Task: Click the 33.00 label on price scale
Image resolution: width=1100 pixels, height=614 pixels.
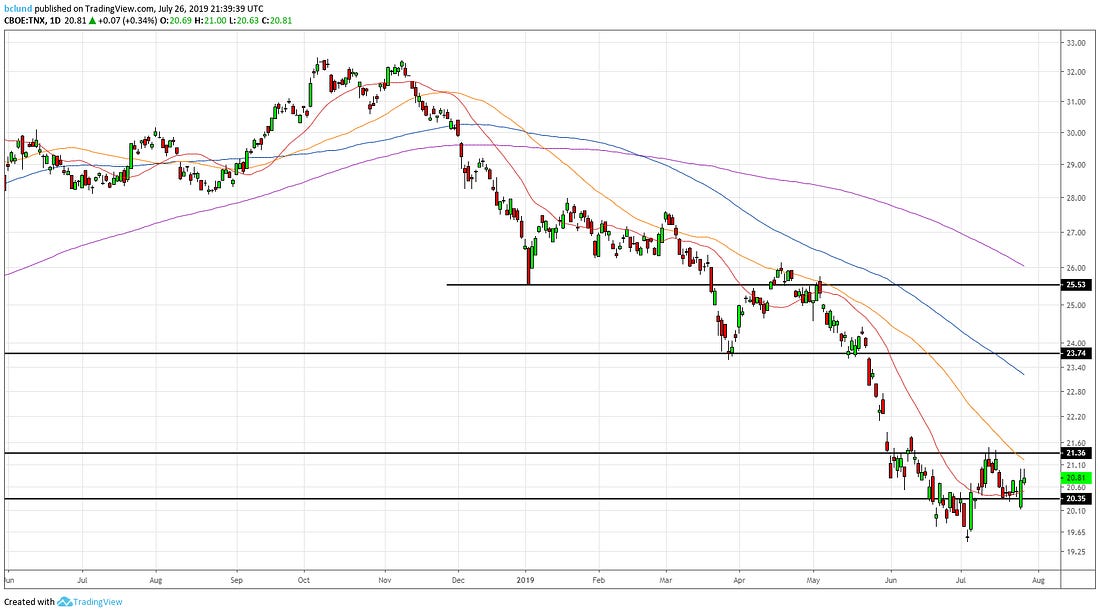Action: pos(1075,43)
